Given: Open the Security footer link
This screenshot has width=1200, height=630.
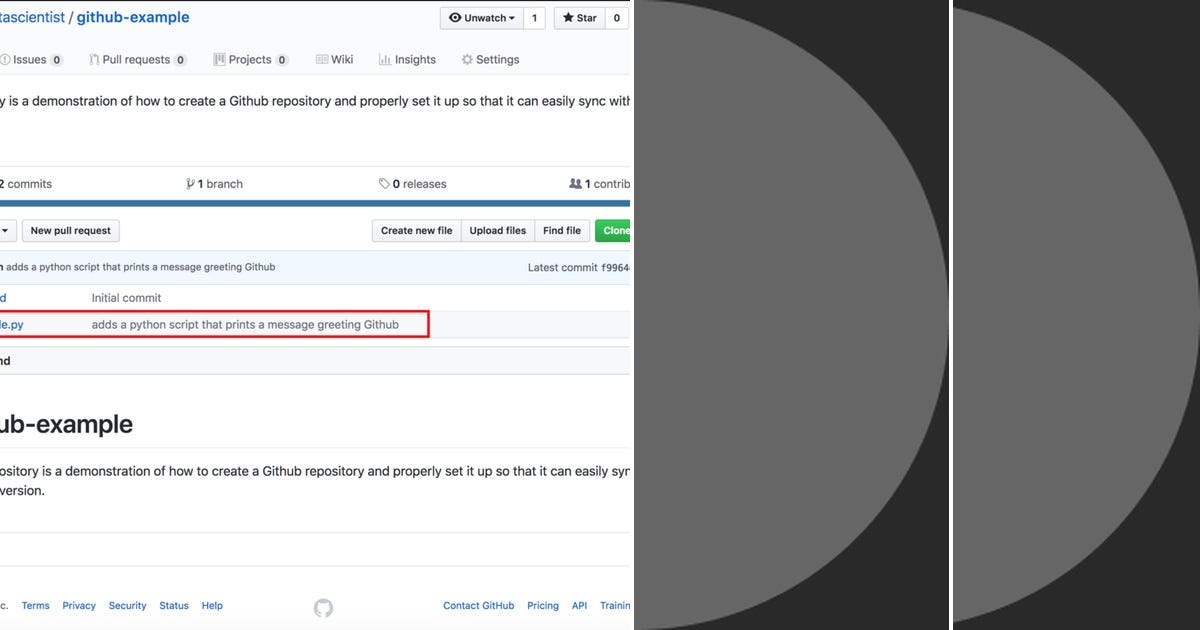Looking at the screenshot, I should point(127,606).
